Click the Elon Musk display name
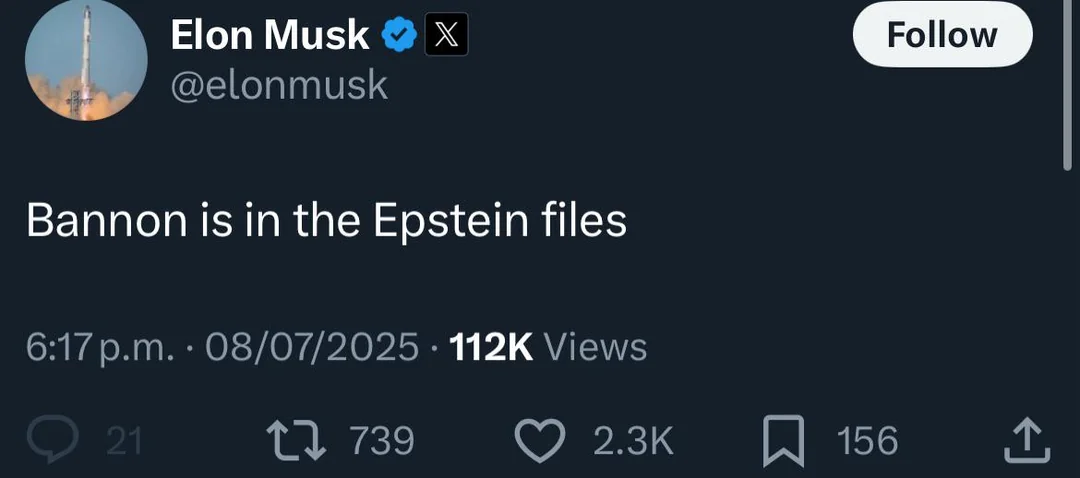 269,36
